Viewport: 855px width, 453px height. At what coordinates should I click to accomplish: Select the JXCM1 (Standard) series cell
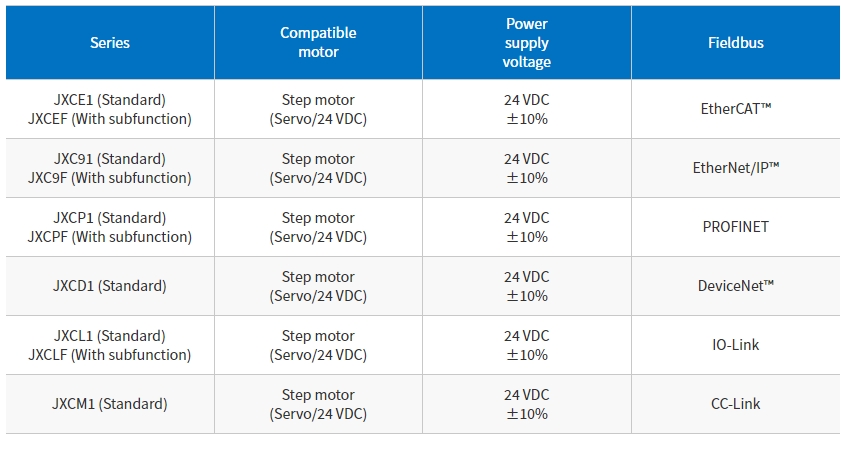click(x=110, y=404)
